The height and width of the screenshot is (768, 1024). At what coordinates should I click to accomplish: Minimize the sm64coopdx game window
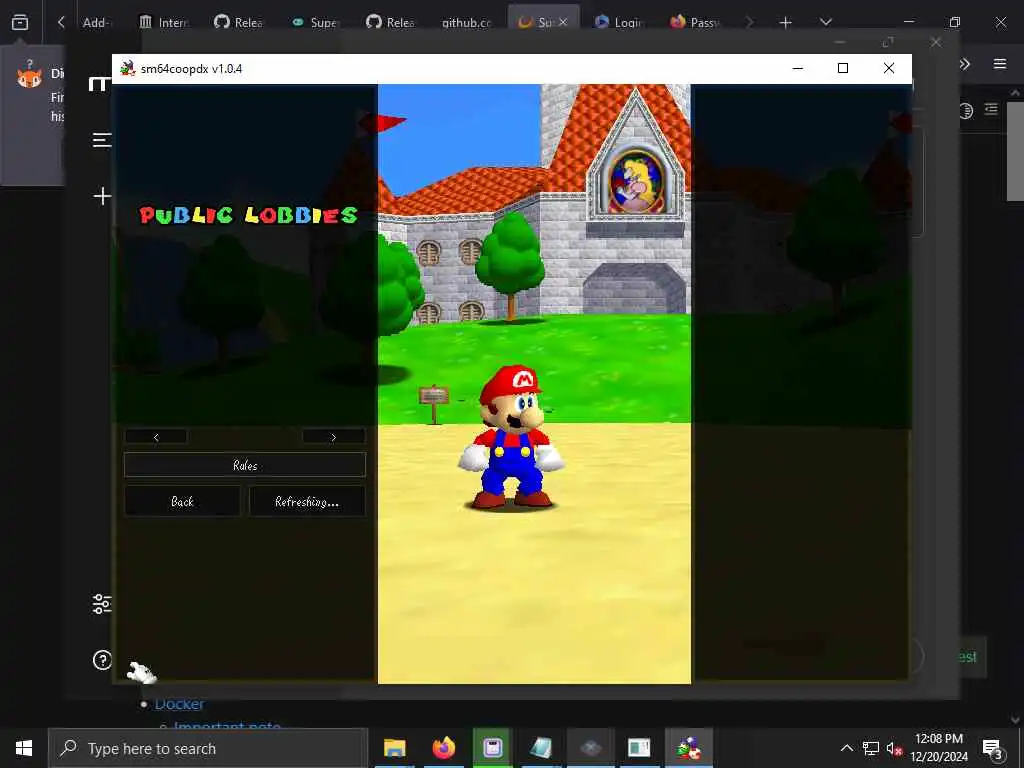tap(797, 68)
